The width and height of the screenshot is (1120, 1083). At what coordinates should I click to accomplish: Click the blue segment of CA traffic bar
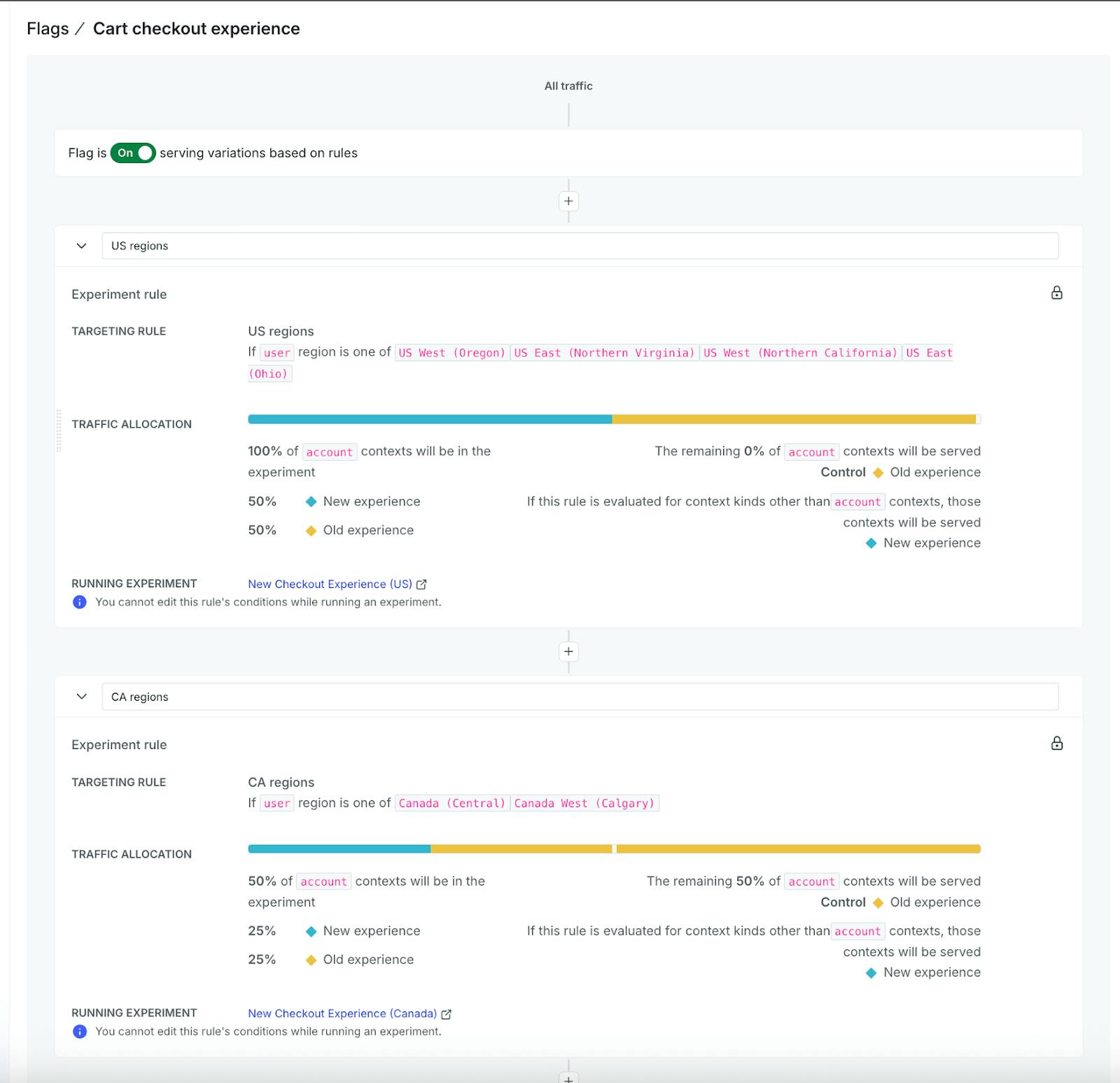tap(339, 849)
